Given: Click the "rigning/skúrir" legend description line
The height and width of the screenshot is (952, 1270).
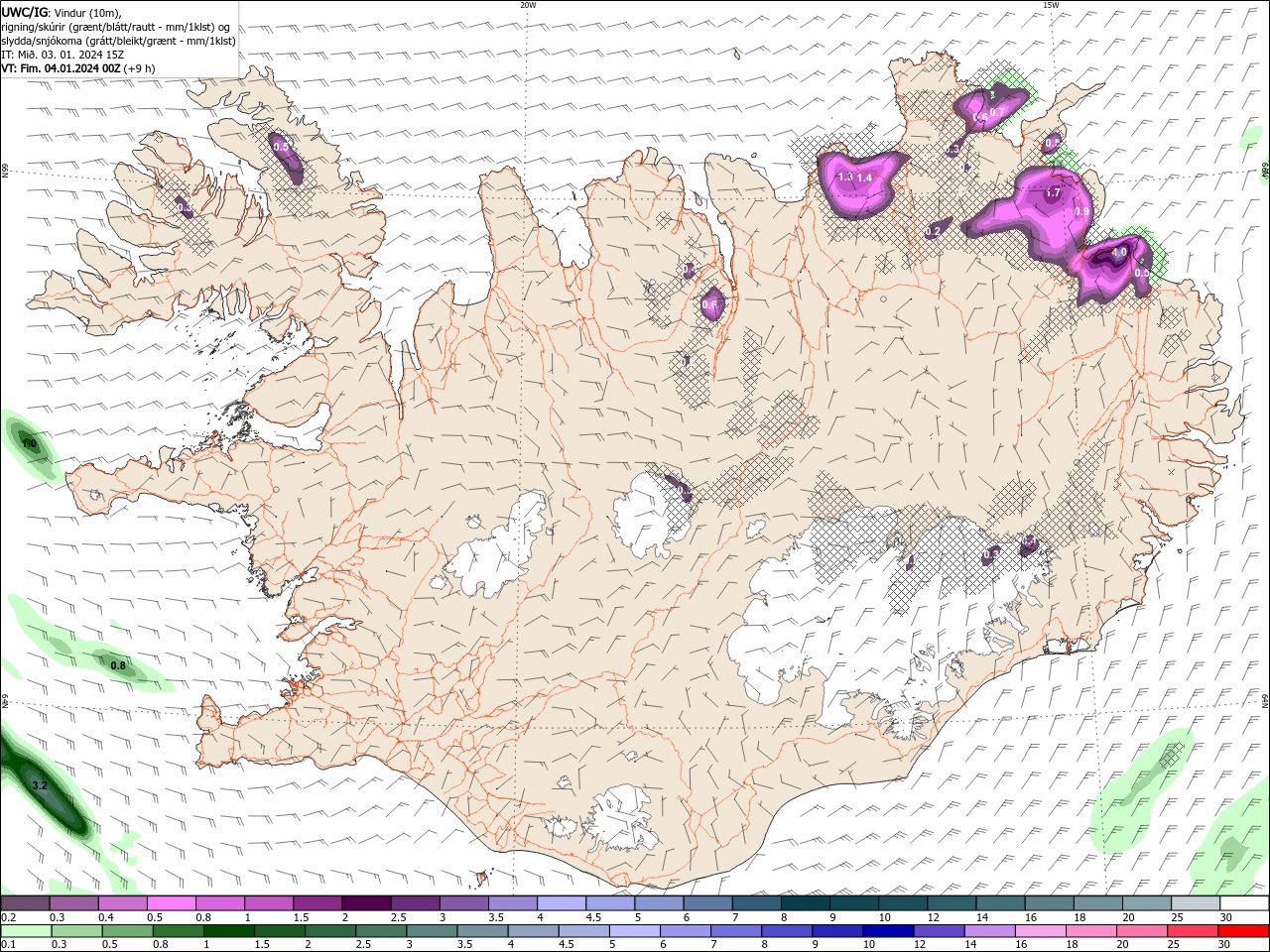Looking at the screenshot, I should 115,27.
